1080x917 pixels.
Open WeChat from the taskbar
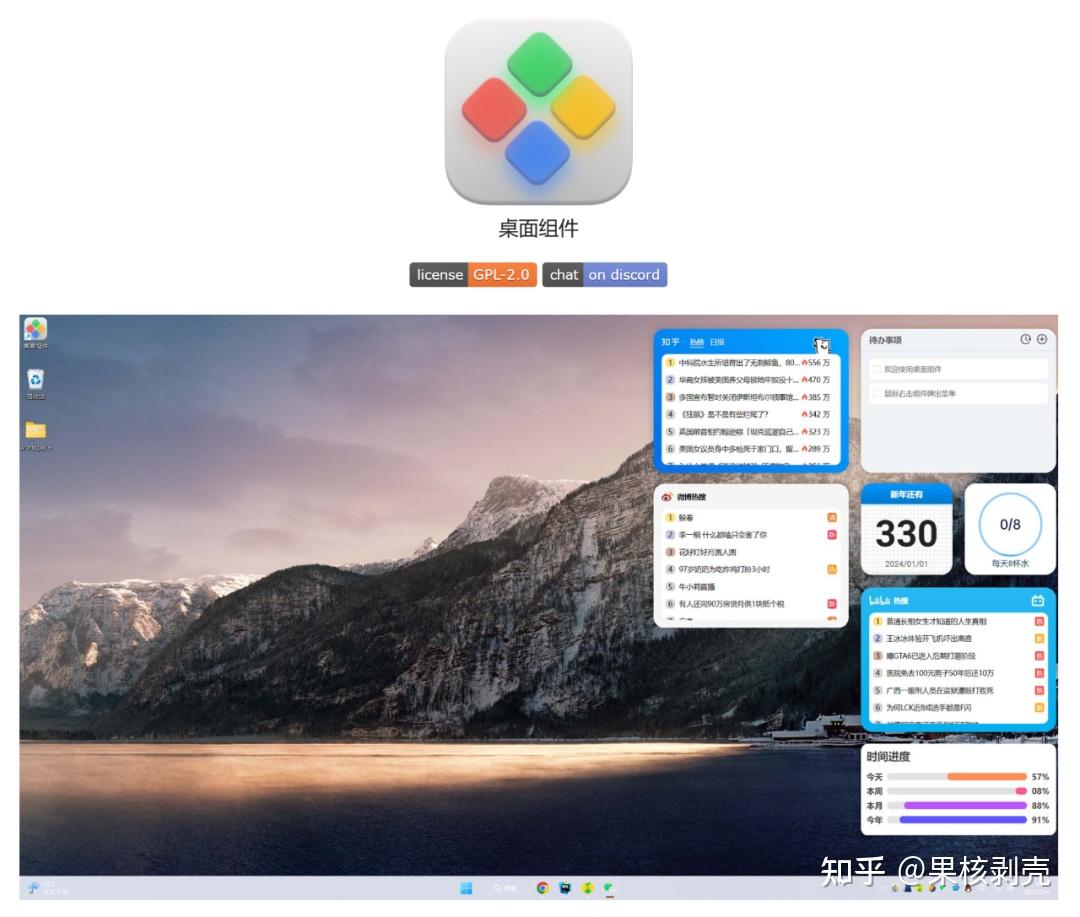609,888
